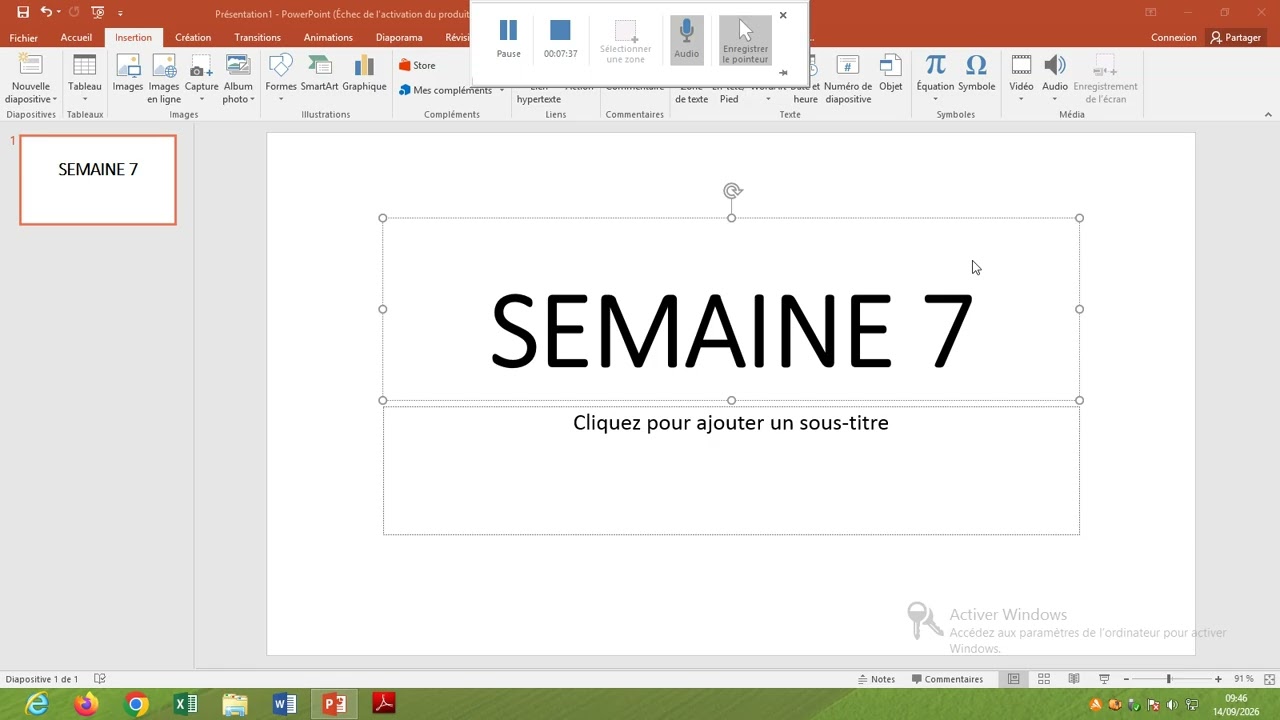This screenshot has width=1280, height=720.
Task: Switch to the Accueil tab
Action: click(x=76, y=37)
